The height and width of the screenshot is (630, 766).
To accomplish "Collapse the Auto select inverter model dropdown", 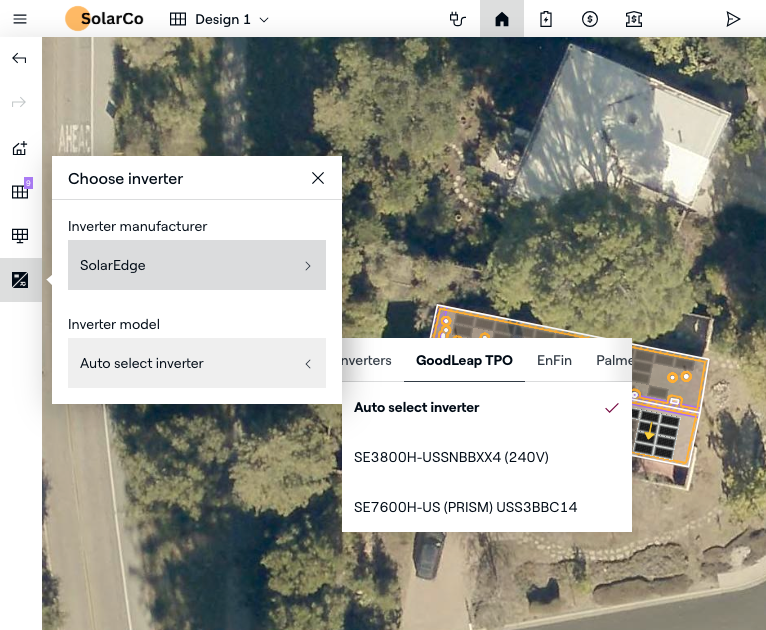I will point(197,363).
